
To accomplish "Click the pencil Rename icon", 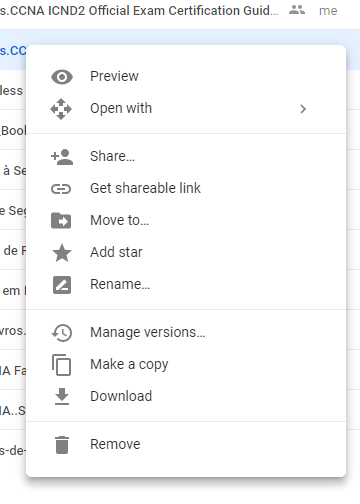I will tap(62, 285).
